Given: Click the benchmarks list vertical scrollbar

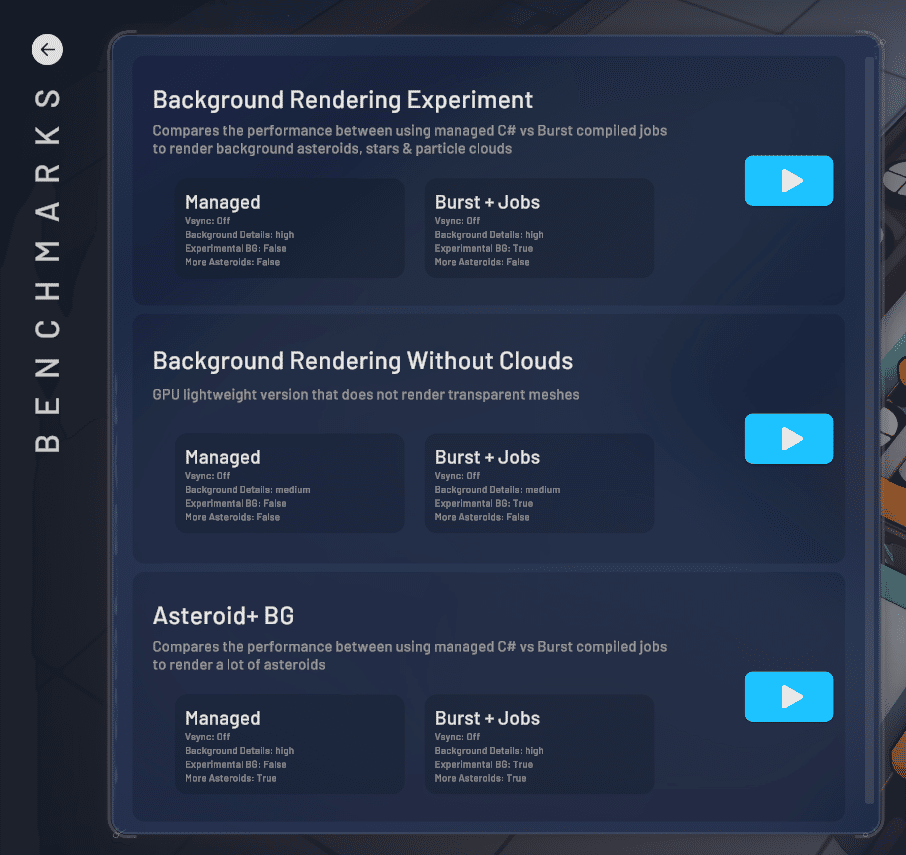Looking at the screenshot, I should click(869, 430).
